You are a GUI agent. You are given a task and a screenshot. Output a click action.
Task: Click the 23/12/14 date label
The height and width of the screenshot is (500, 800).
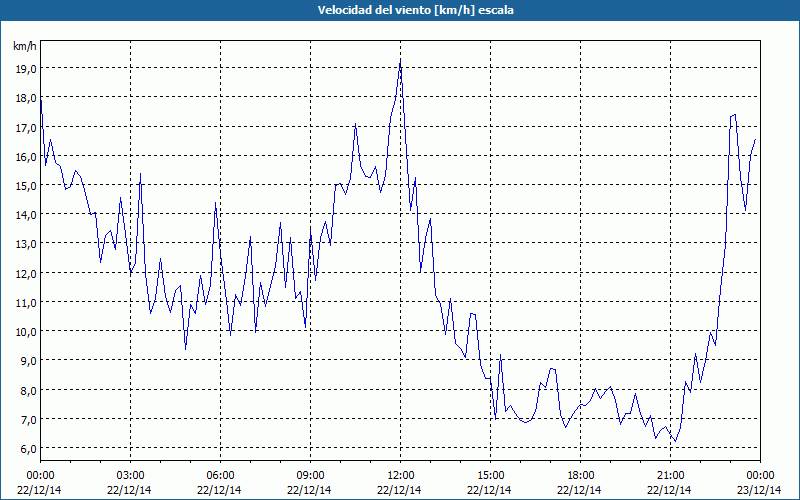tap(759, 490)
